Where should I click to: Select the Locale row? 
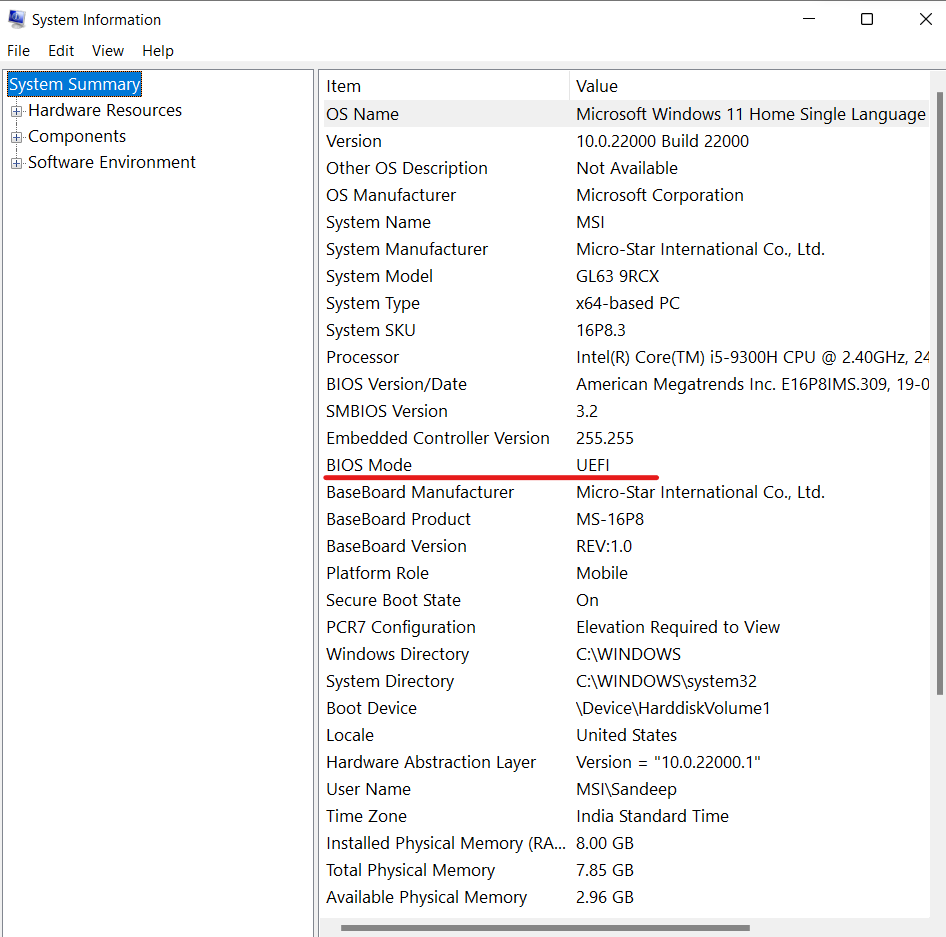click(x=626, y=735)
